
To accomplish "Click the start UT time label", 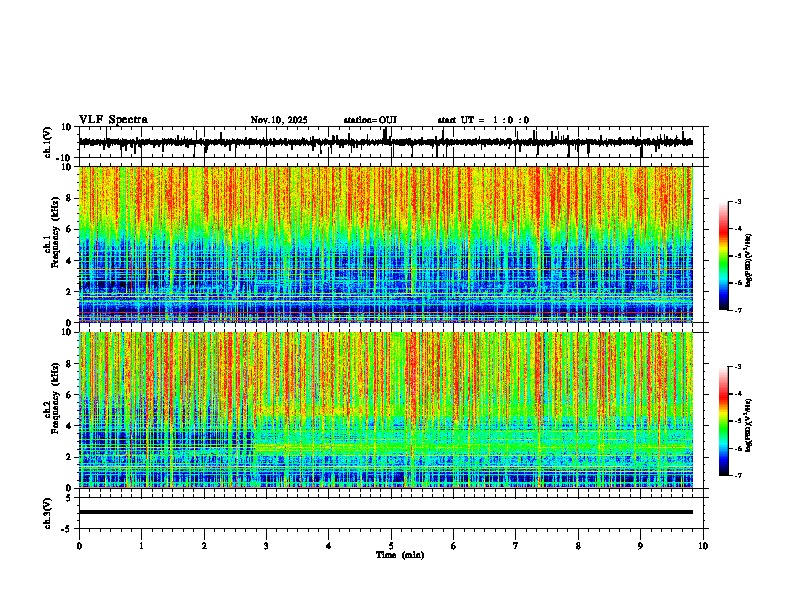I will point(483,120).
